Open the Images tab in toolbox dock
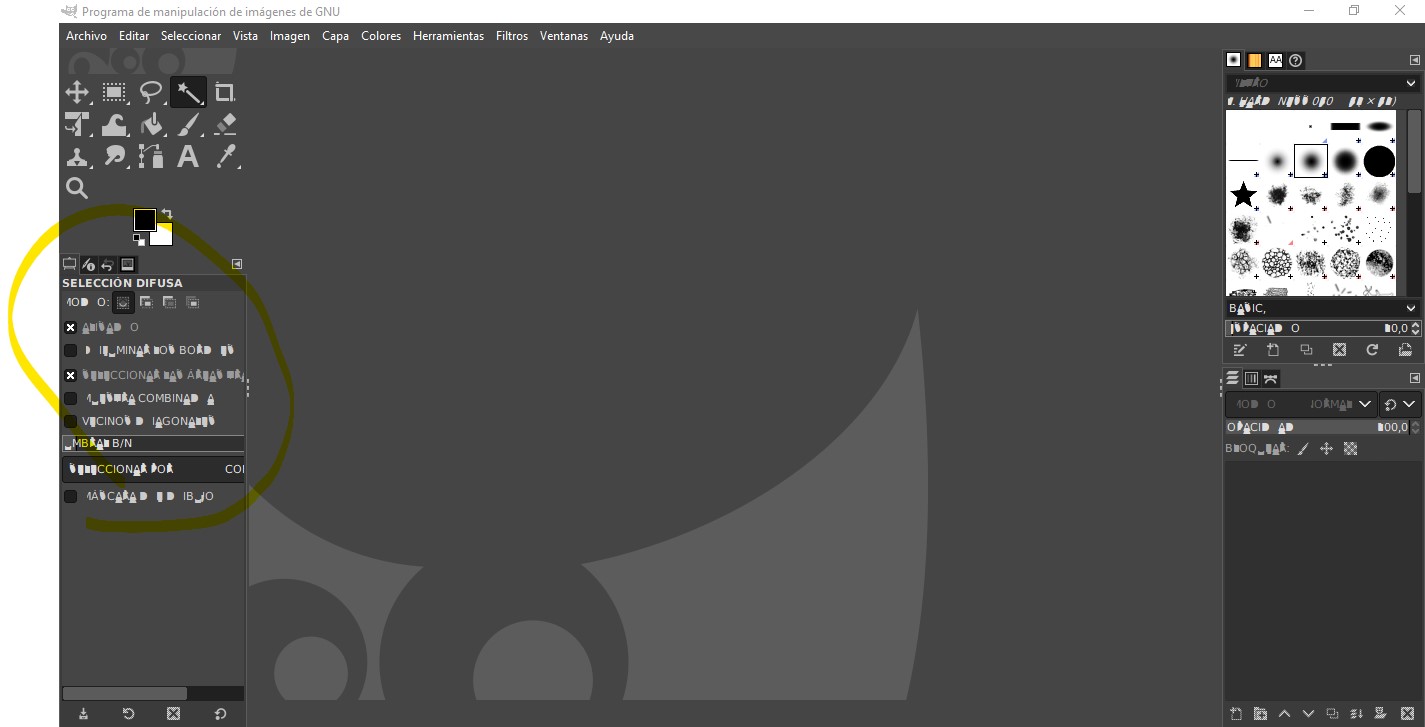 point(127,265)
